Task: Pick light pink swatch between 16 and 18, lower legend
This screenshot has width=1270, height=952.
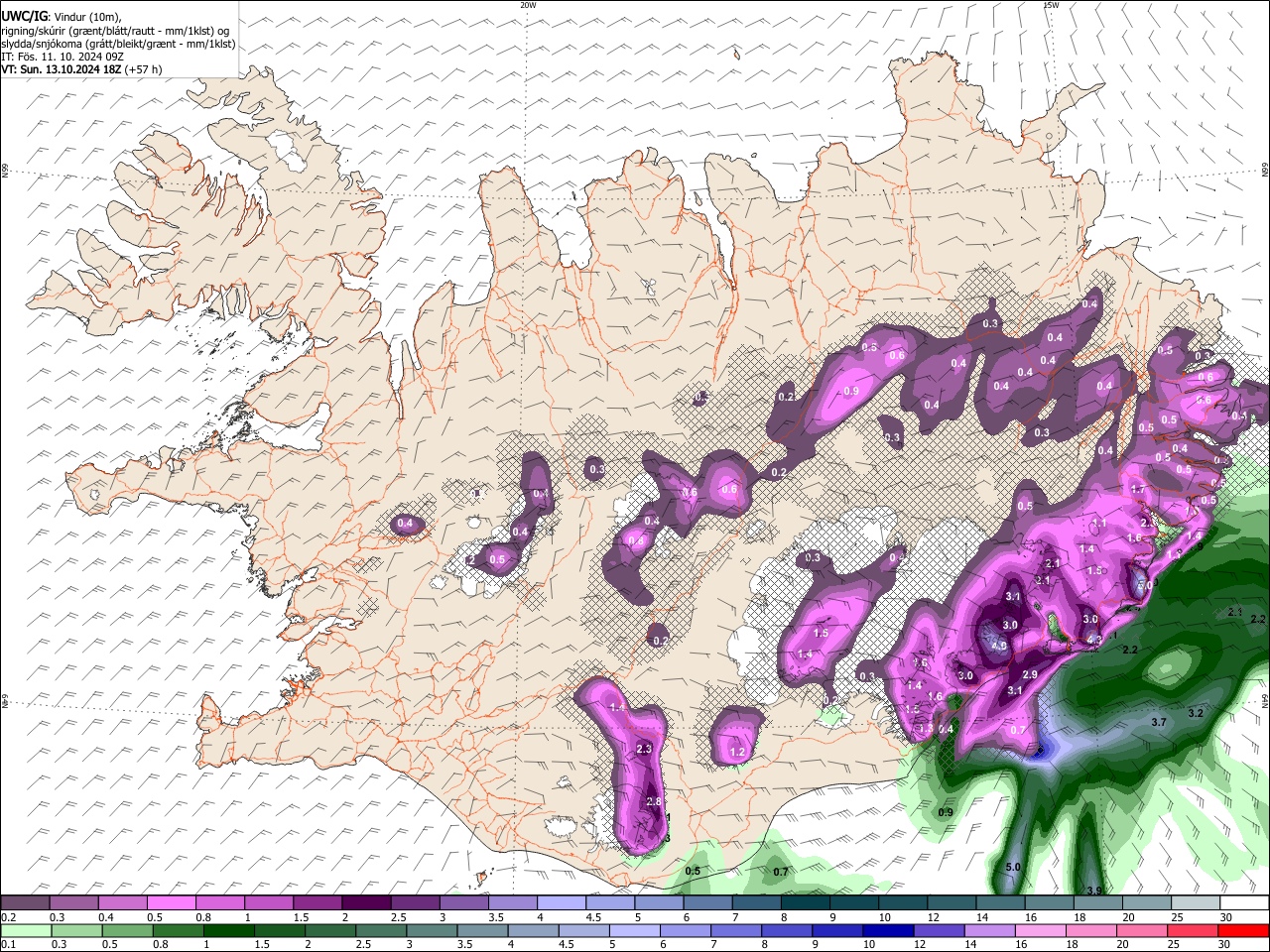Action: tap(1040, 930)
